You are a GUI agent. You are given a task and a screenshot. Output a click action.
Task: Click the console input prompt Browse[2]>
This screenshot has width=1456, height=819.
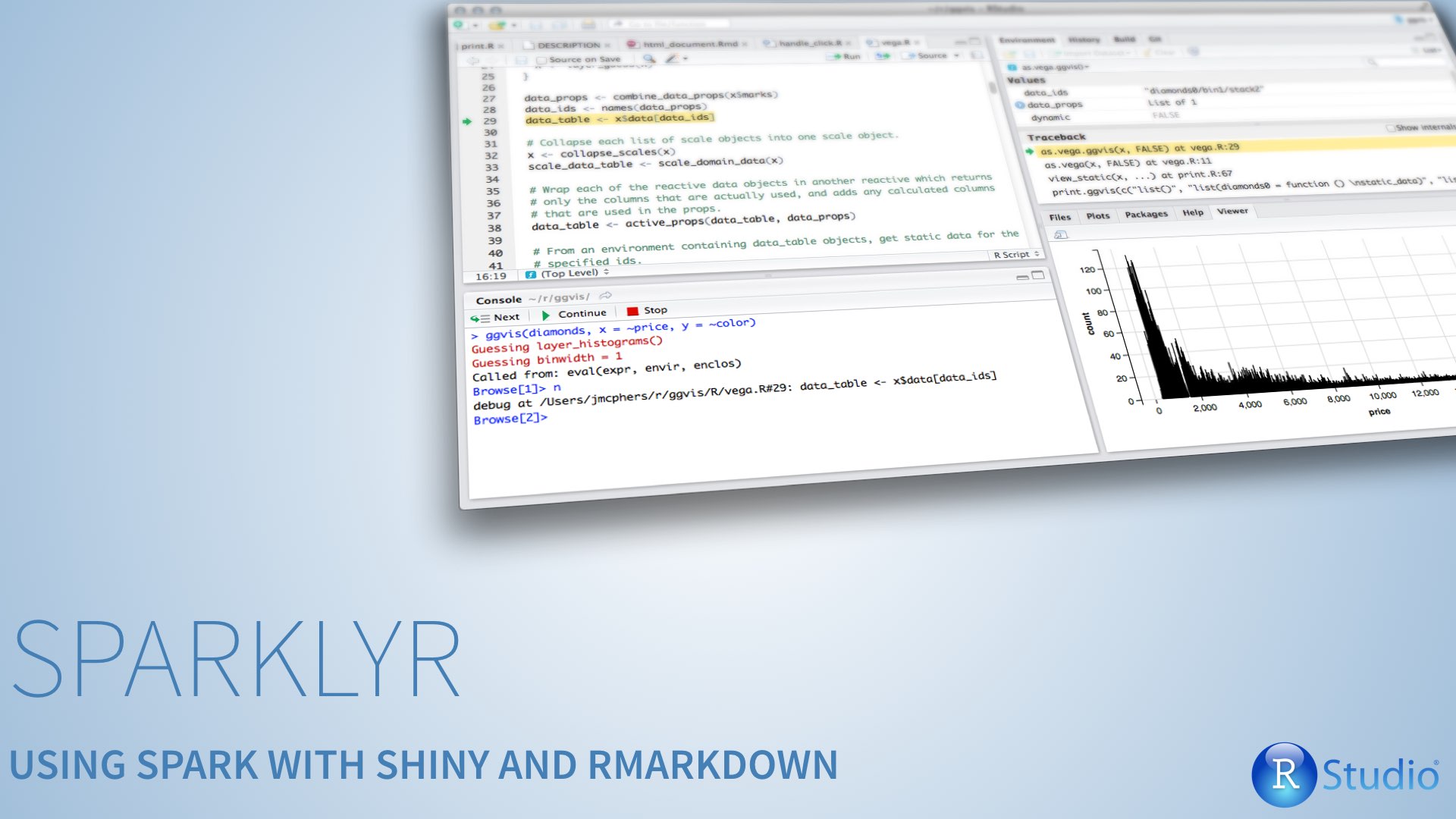510,419
